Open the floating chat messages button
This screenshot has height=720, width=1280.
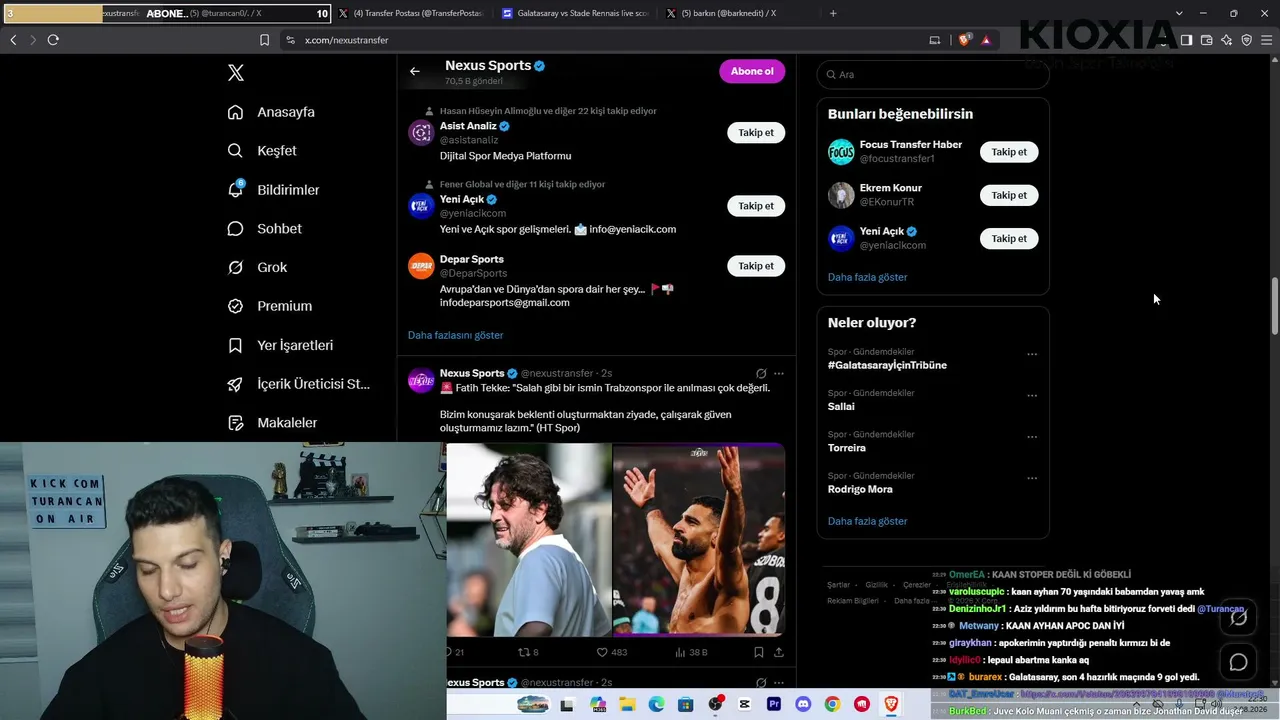tap(1238, 662)
